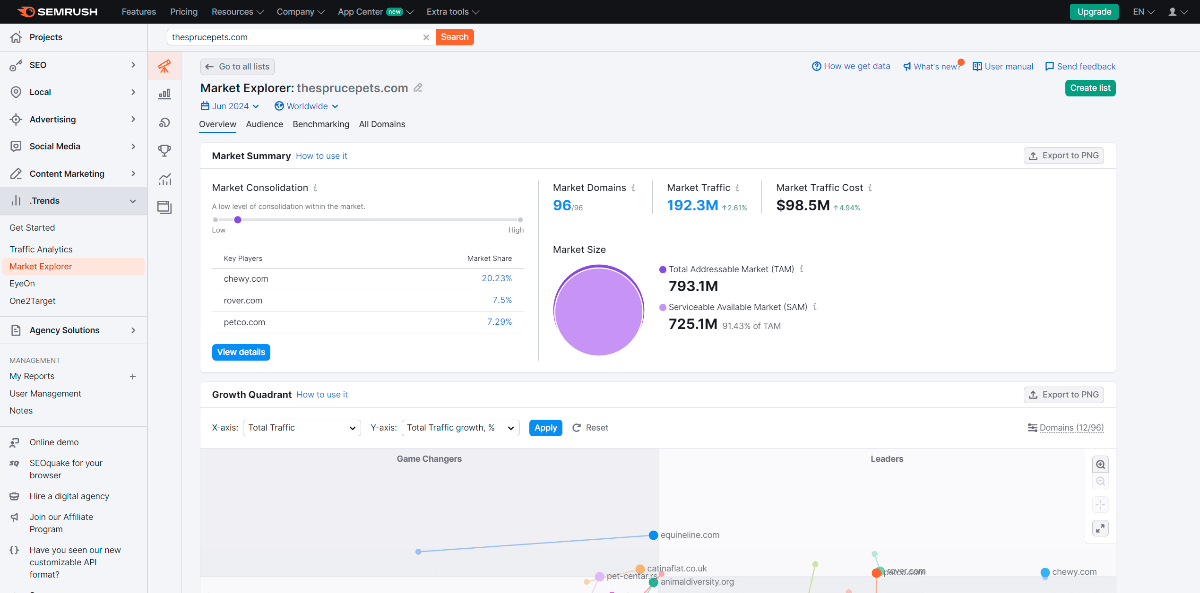Apply the Growth Quadrant axis settings
1200x593 pixels.
tap(546, 428)
